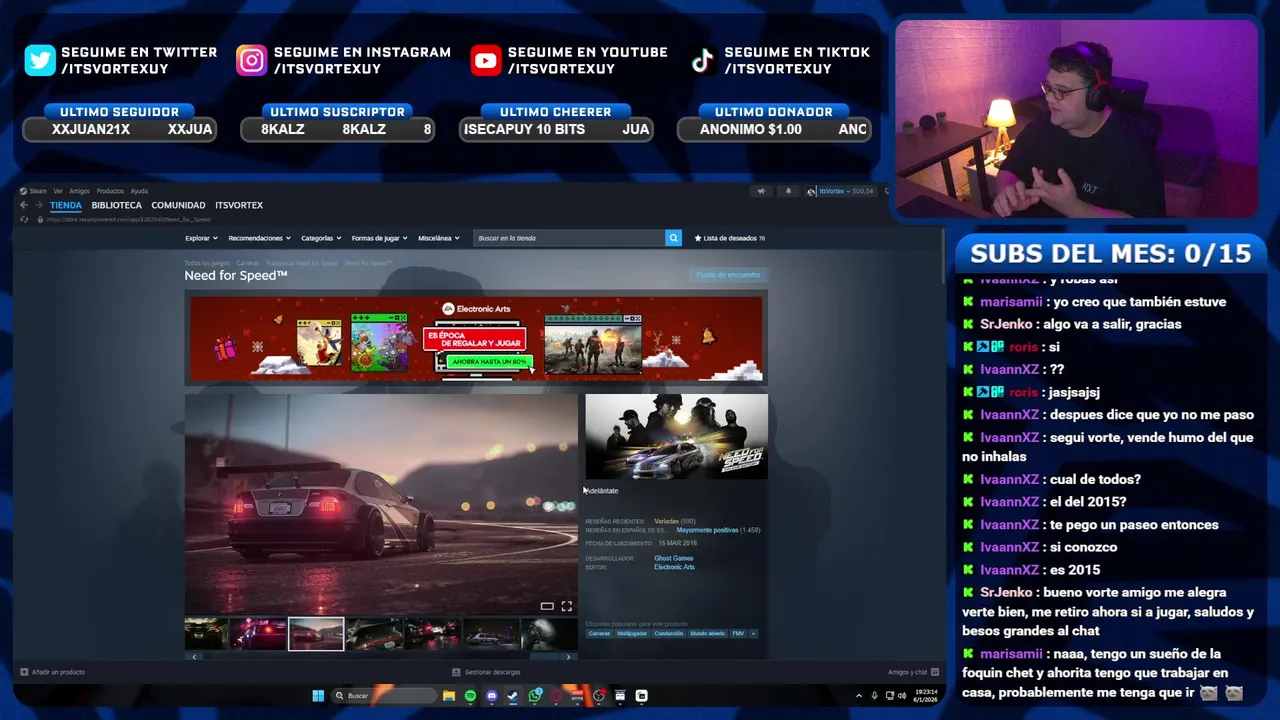Viewport: 1280px width, 720px height.
Task: Select the Conducción tag
Action: pos(669,633)
